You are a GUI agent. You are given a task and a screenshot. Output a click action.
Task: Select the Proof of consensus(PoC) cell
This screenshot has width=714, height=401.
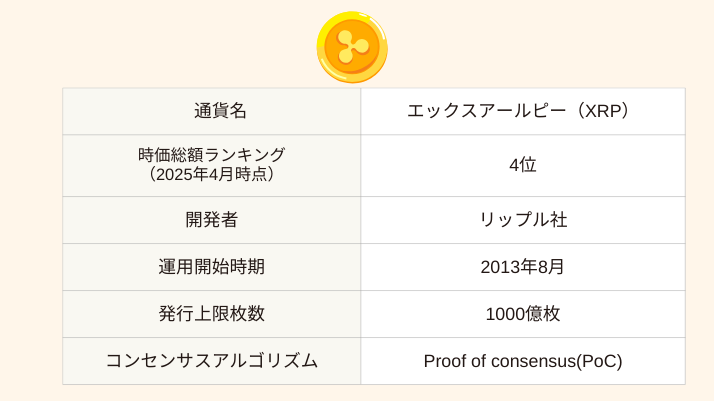click(x=523, y=361)
